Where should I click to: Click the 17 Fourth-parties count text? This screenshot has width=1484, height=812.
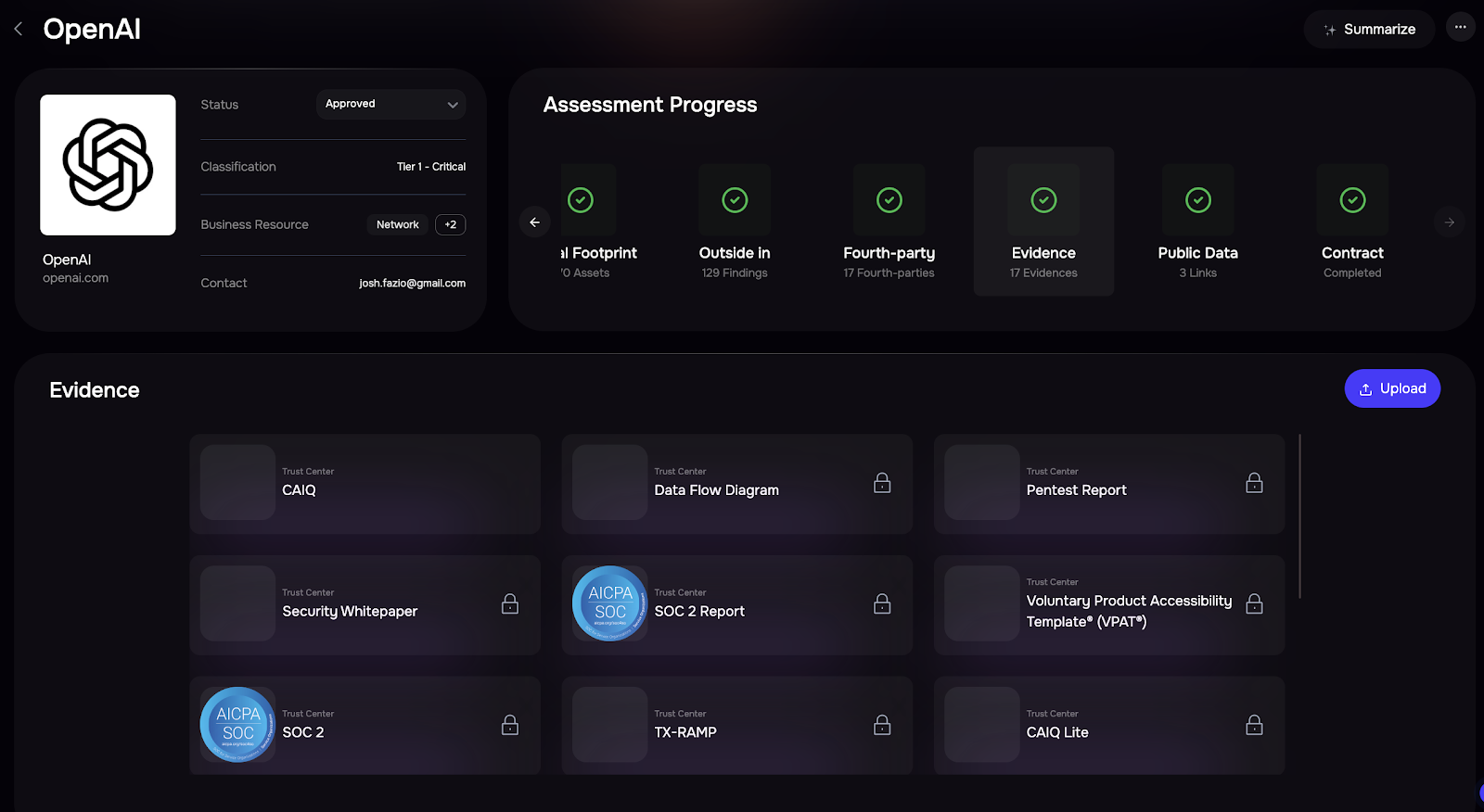pos(889,273)
